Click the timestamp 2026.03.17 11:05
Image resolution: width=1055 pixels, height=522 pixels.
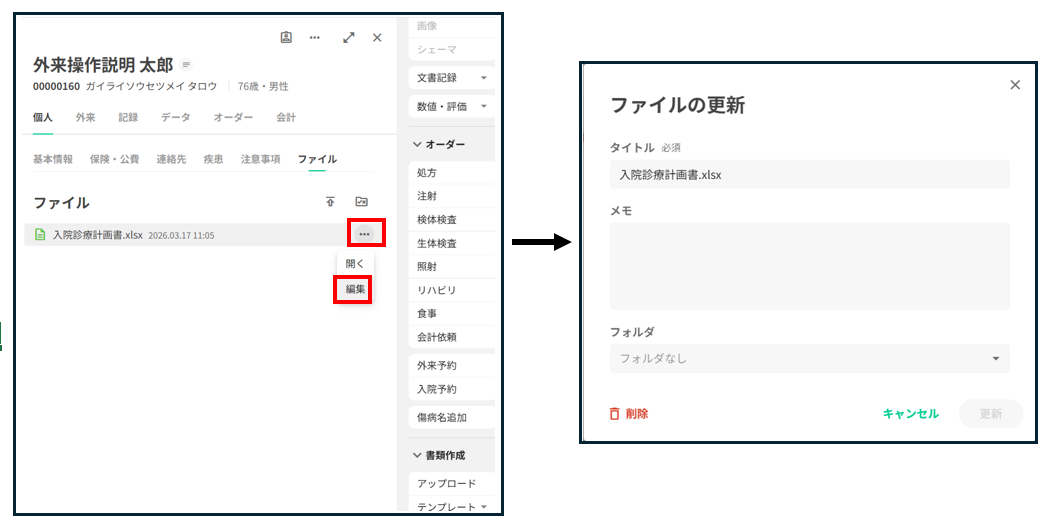pos(181,235)
